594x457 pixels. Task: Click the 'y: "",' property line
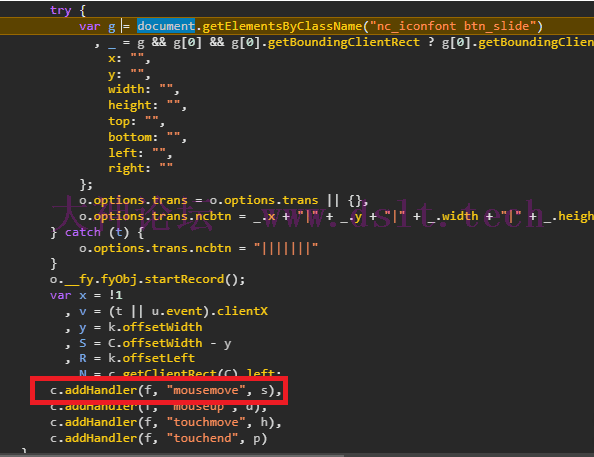129,74
